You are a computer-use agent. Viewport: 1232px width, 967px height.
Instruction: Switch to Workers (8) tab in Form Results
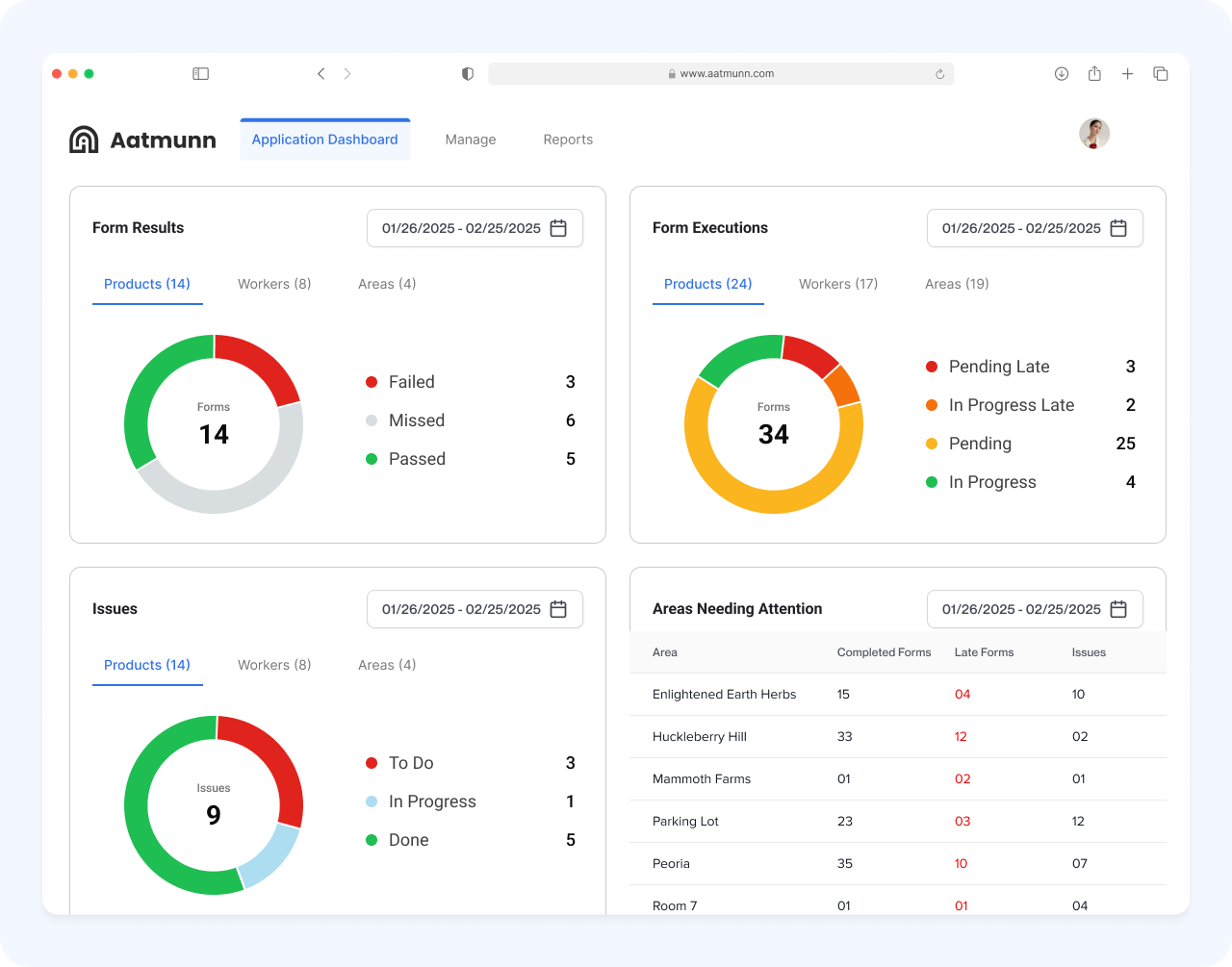click(x=274, y=284)
